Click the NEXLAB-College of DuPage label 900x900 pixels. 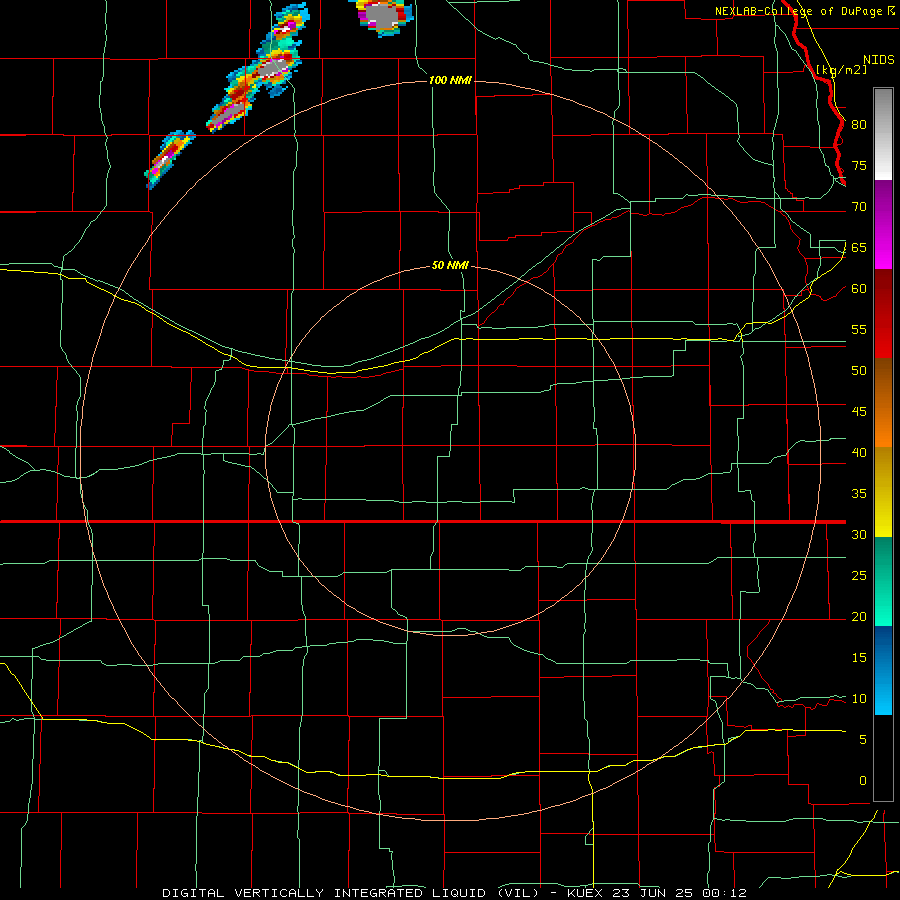[804, 11]
